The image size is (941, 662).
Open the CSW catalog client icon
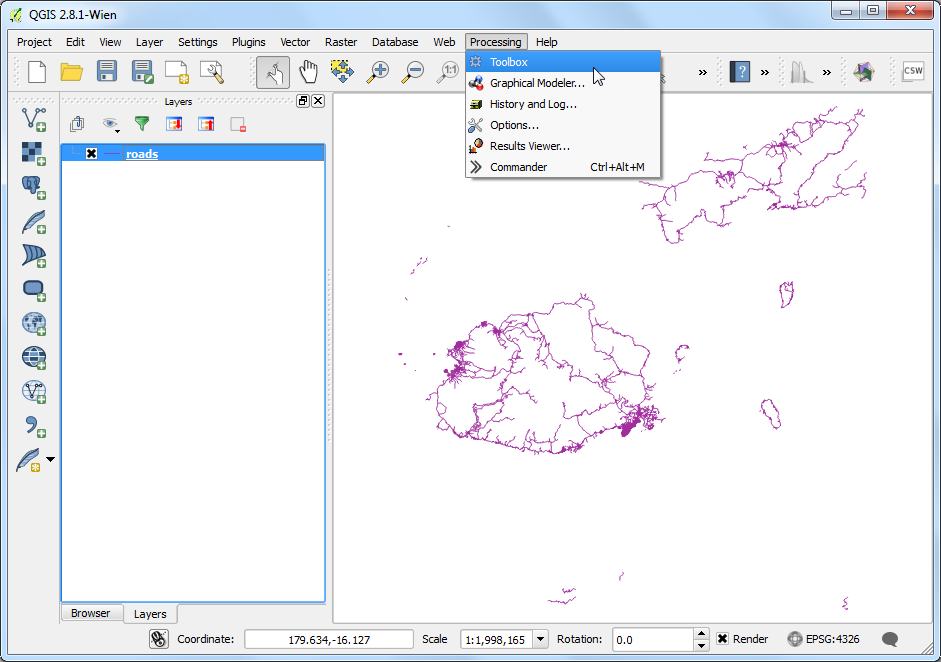(x=912, y=72)
